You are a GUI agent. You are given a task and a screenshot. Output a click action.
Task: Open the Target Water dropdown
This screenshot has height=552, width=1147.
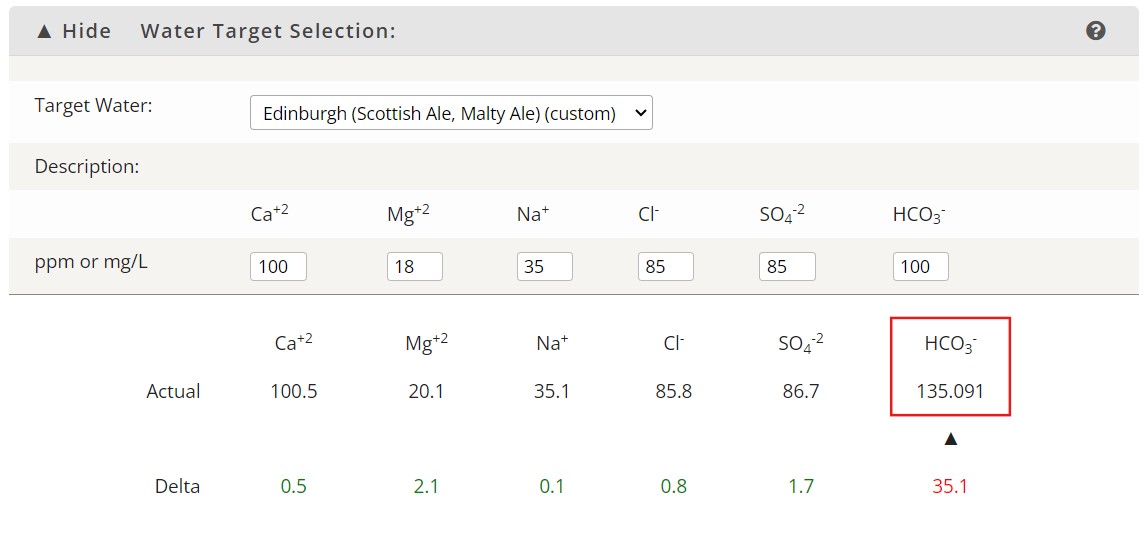tap(451, 113)
